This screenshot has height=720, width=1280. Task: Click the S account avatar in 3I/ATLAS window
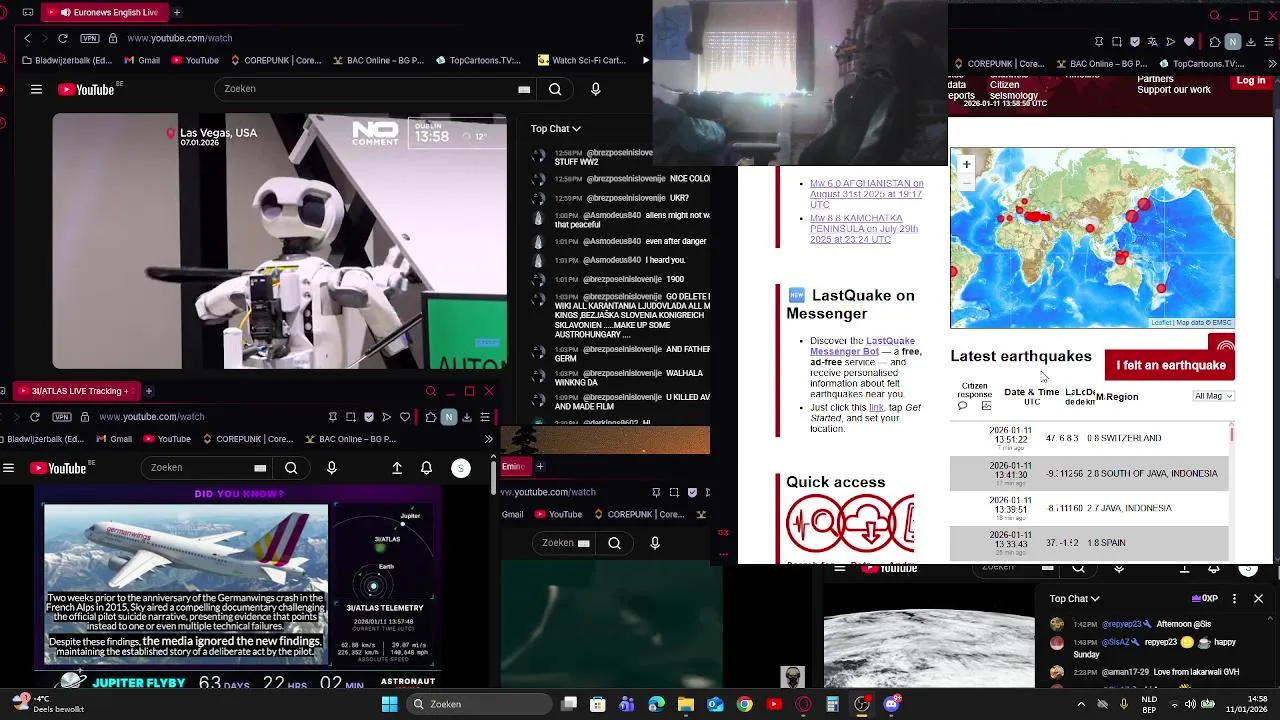click(x=461, y=468)
